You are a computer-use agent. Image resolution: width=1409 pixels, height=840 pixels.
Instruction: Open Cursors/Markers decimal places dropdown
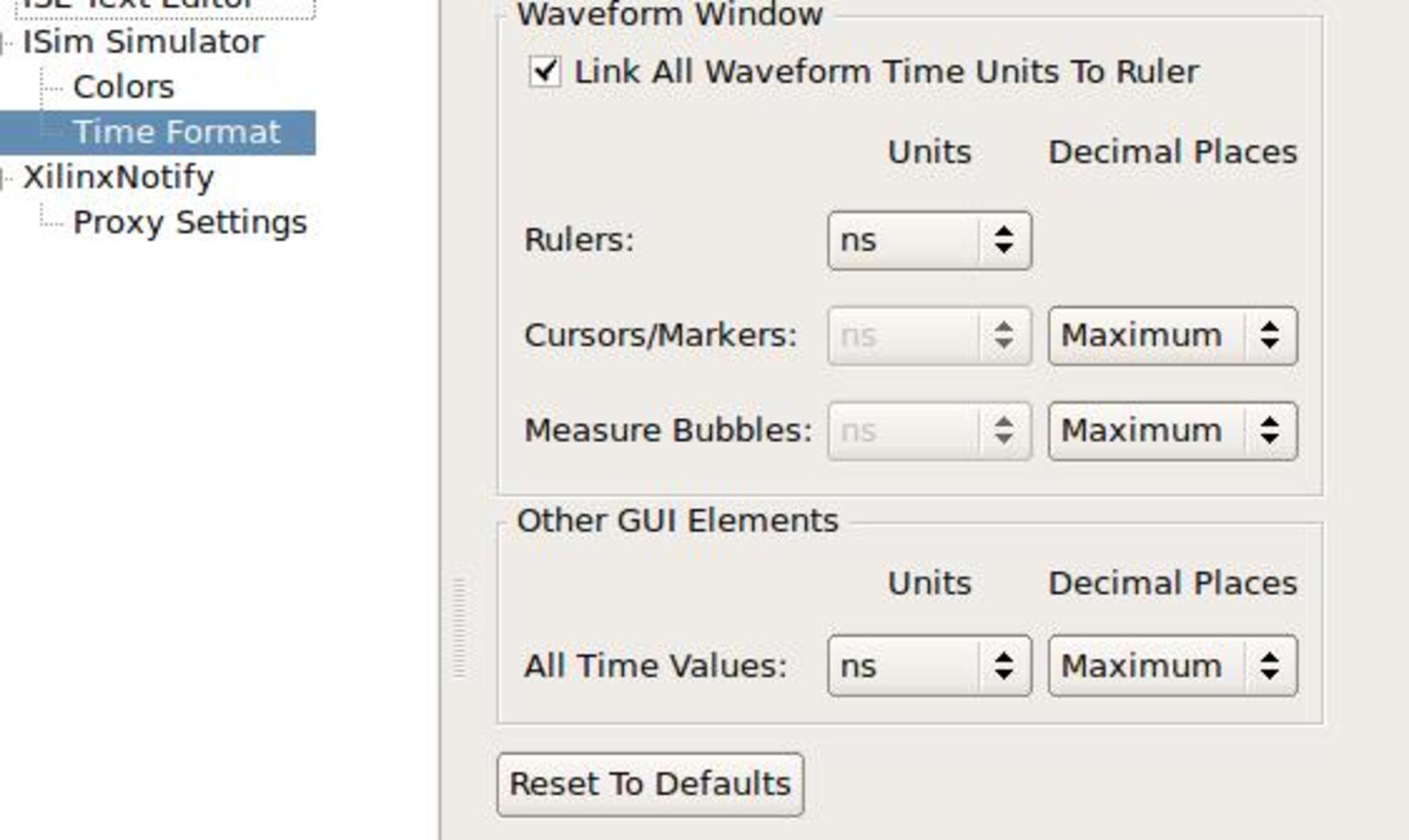click(x=1172, y=336)
